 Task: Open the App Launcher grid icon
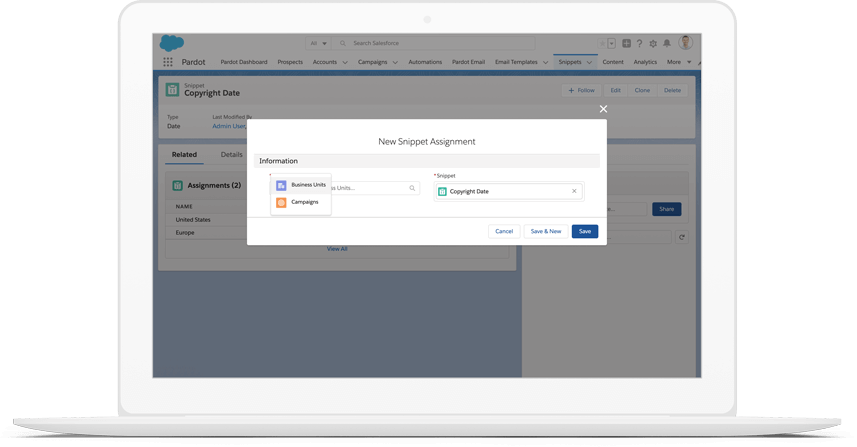pos(167,62)
